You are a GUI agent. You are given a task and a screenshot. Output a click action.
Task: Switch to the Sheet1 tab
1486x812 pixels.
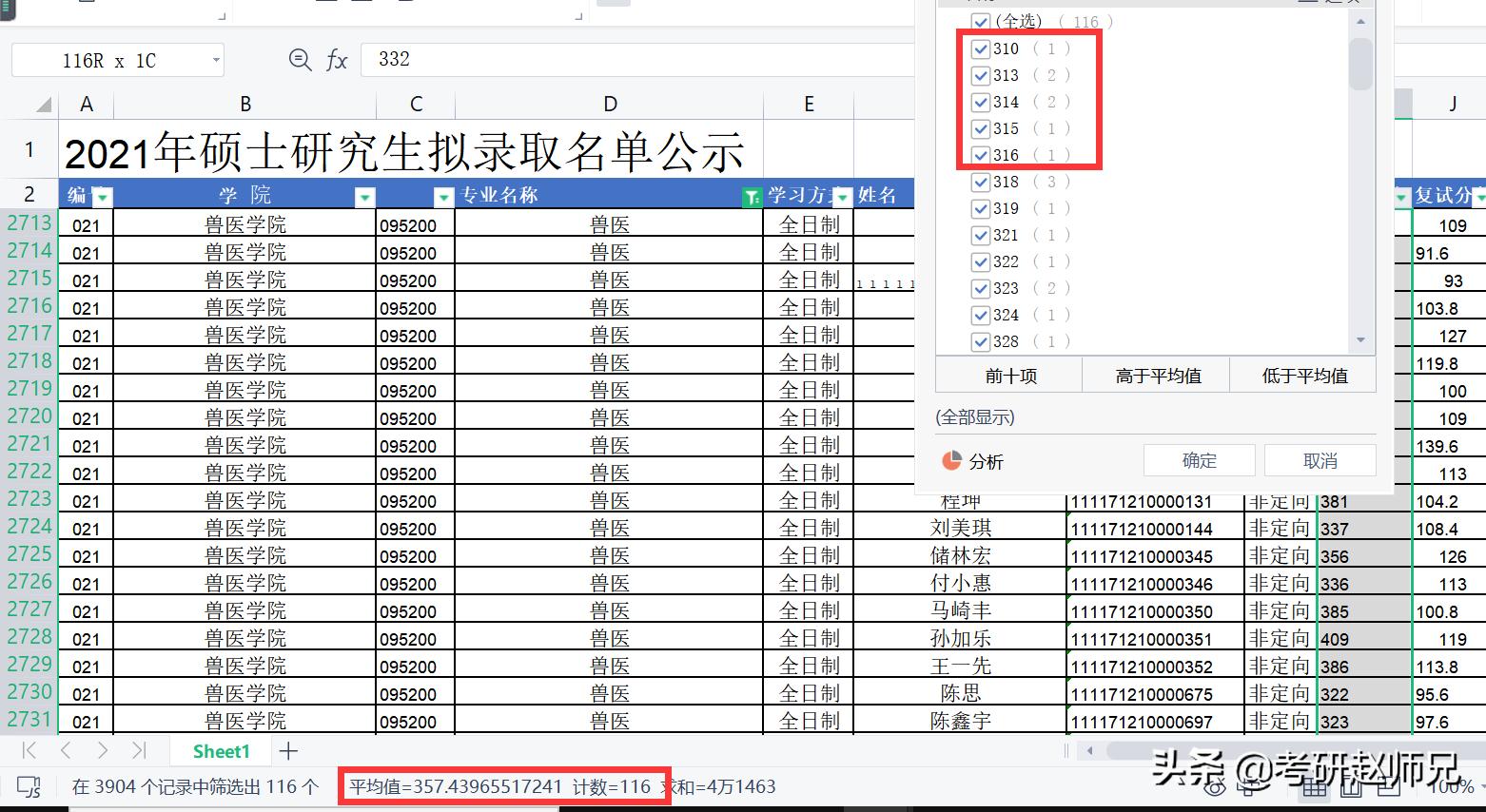click(x=220, y=750)
